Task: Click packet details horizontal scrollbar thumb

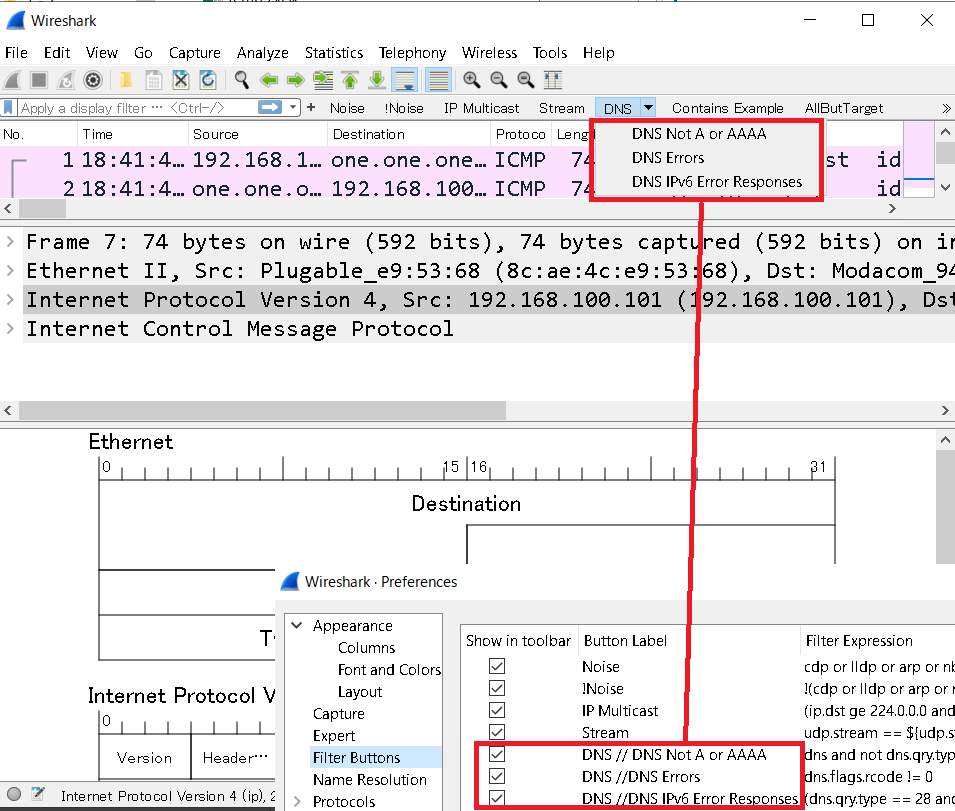Action: point(263,410)
